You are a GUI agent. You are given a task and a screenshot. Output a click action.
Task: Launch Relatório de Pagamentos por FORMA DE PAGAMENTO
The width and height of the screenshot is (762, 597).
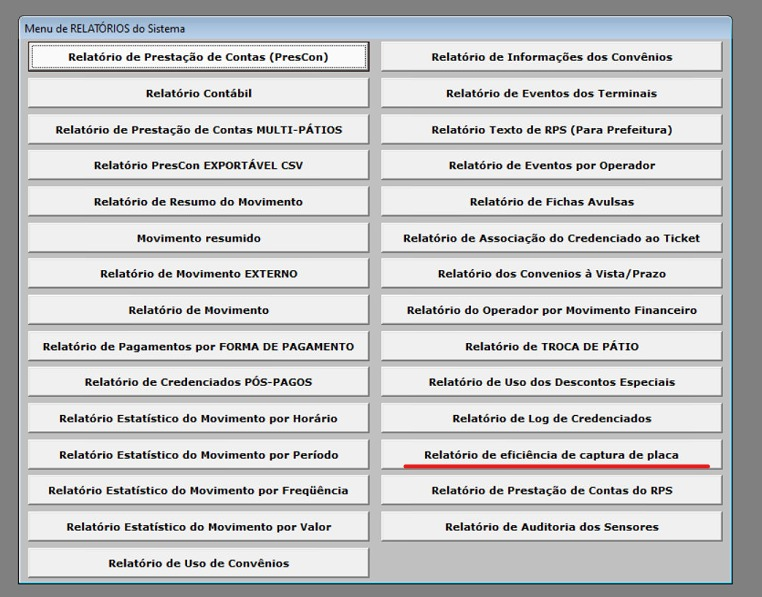click(198, 347)
